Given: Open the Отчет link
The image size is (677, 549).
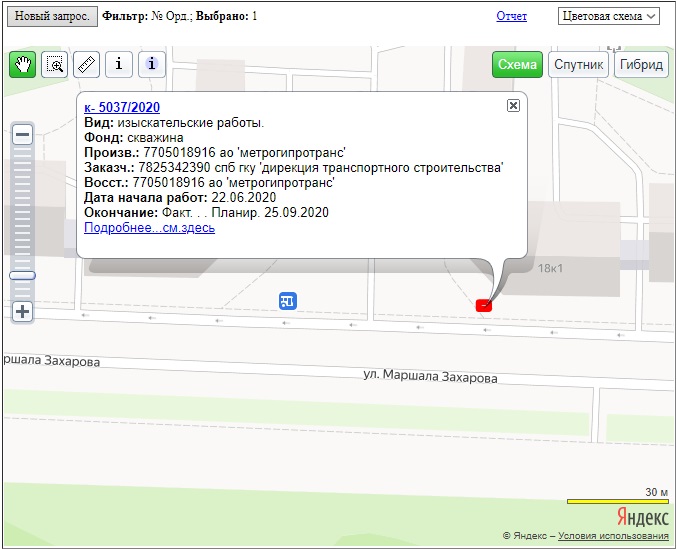Looking at the screenshot, I should [x=511, y=17].
